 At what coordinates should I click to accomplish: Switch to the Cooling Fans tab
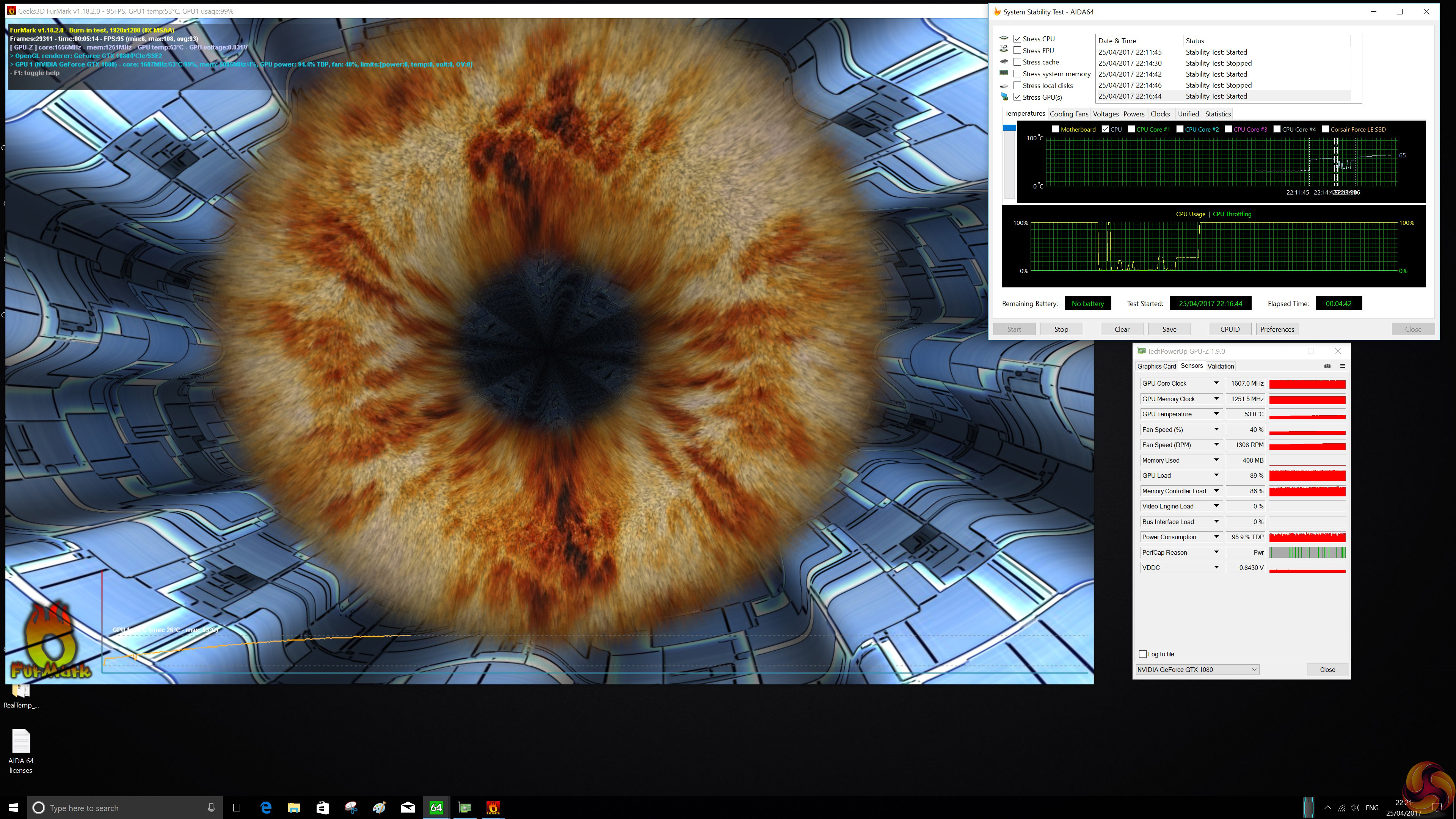pos(1068,114)
